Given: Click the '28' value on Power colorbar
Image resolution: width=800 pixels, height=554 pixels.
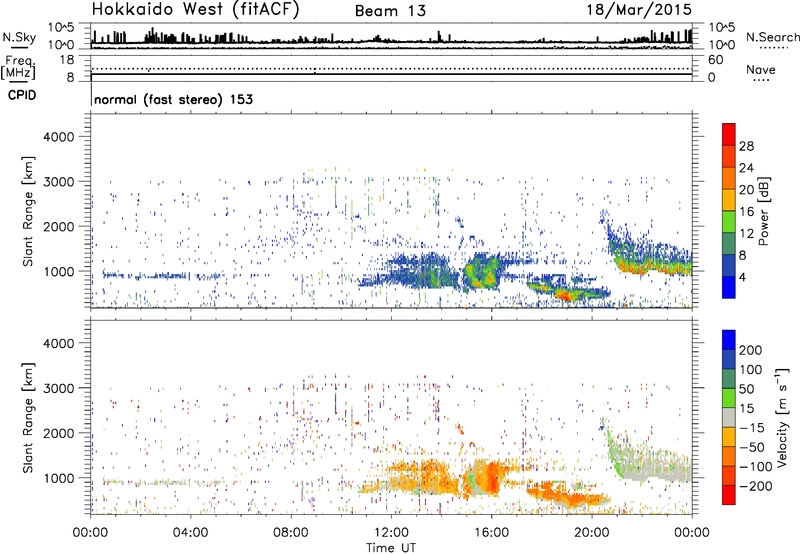Looking at the screenshot, I should [746, 146].
